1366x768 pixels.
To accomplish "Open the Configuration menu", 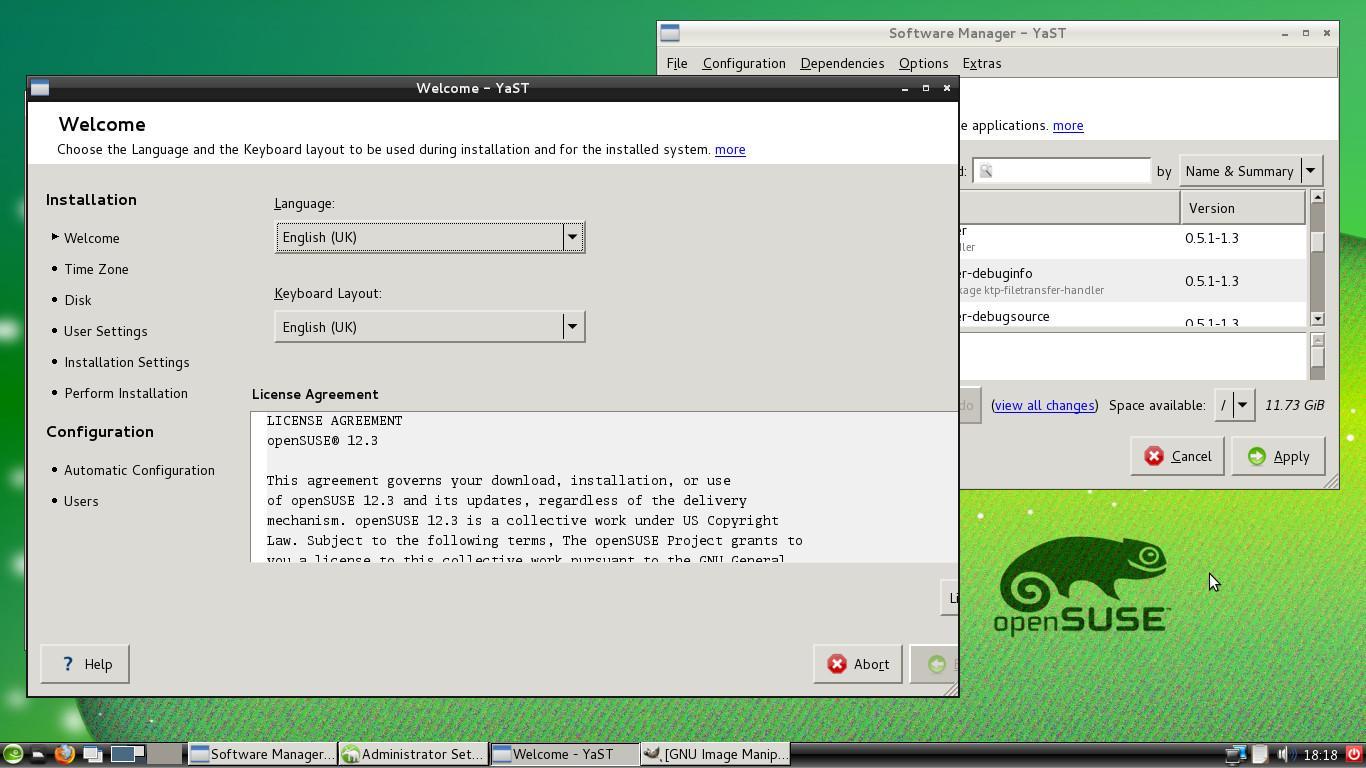I will click(744, 63).
